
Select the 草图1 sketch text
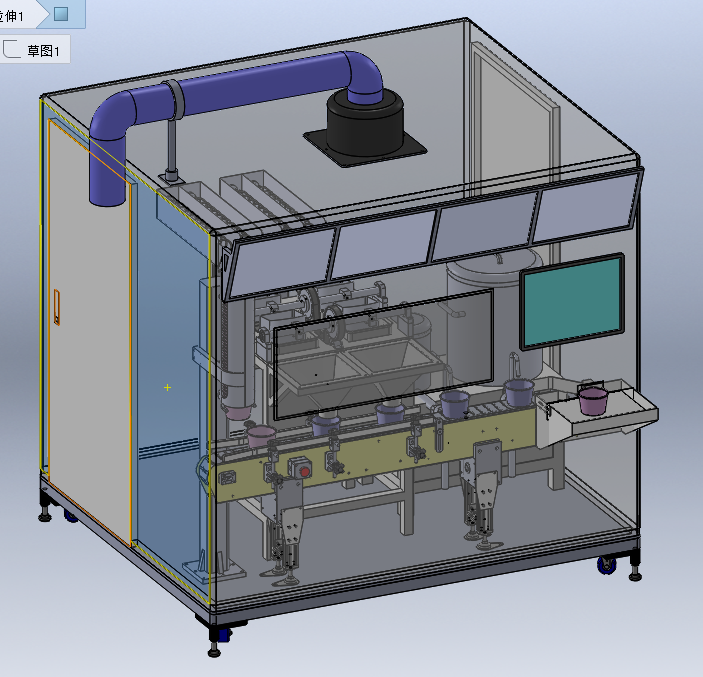pyautogui.click(x=43, y=51)
